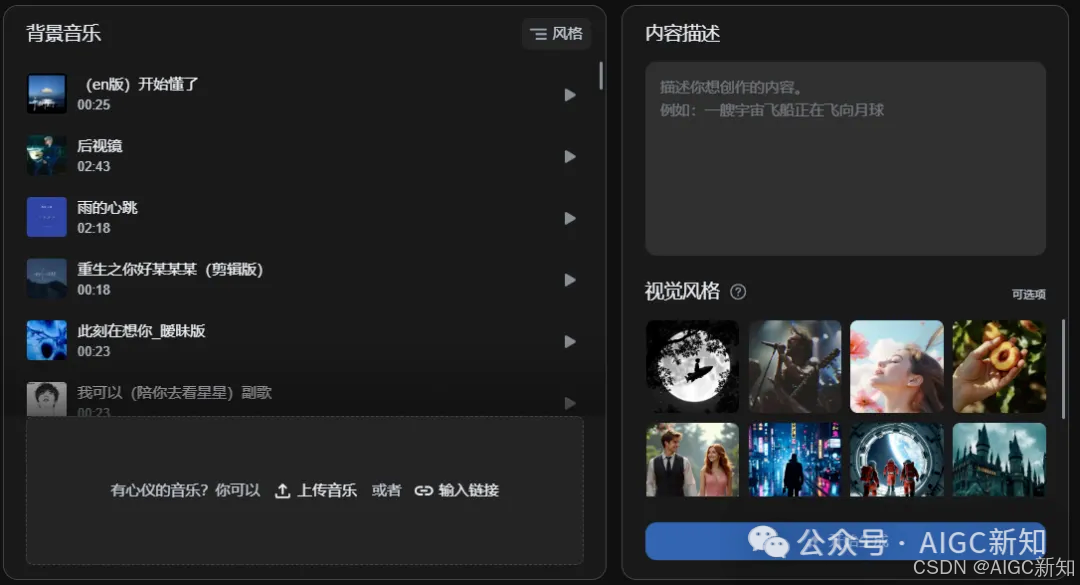Select the woman with flowers style

click(x=897, y=367)
